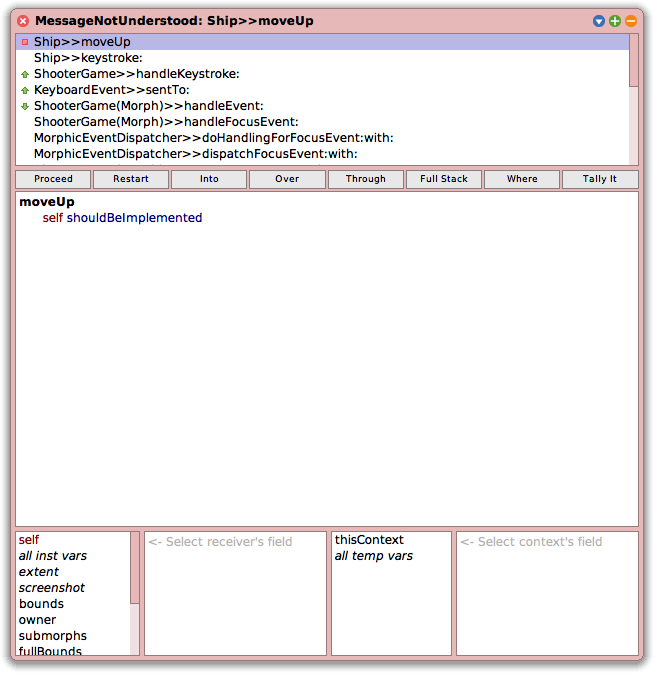The width and height of the screenshot is (654, 673).
Task: Click the Through button
Action: click(x=366, y=179)
